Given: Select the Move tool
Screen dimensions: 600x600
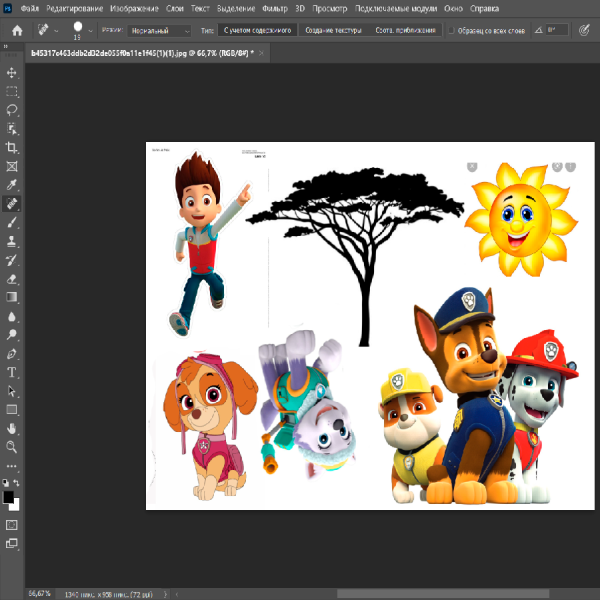Looking at the screenshot, I should [x=12, y=73].
